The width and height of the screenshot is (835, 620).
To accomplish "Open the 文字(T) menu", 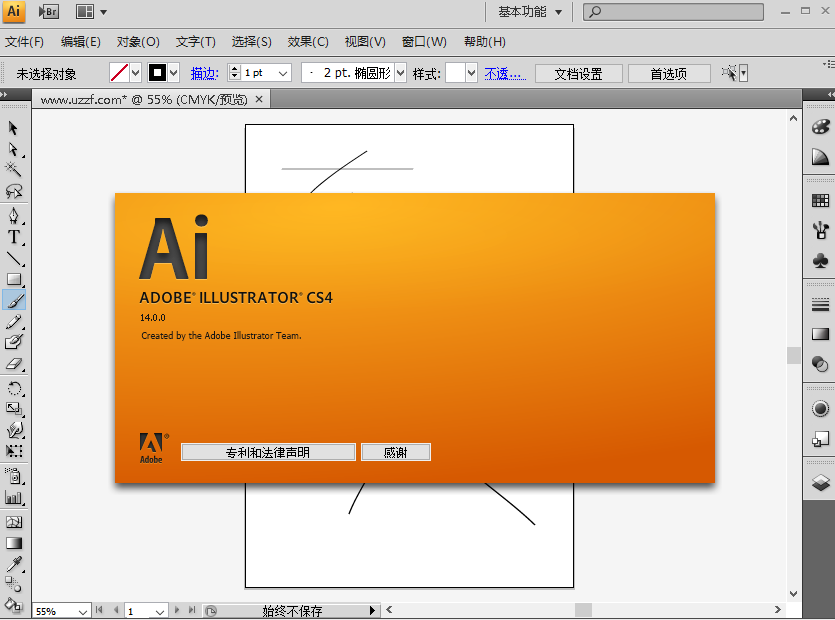I will 195,42.
